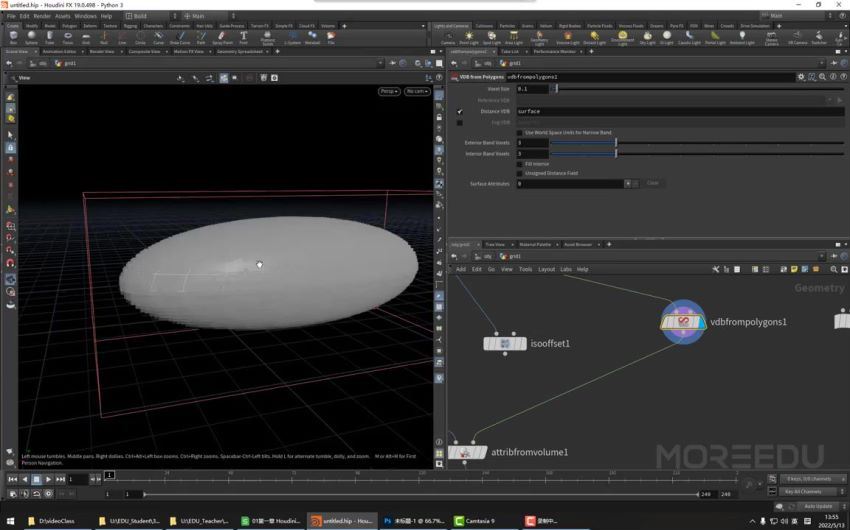Add a Point Light from the shelf
The image size is (850, 530).
pyautogui.click(x=469, y=38)
